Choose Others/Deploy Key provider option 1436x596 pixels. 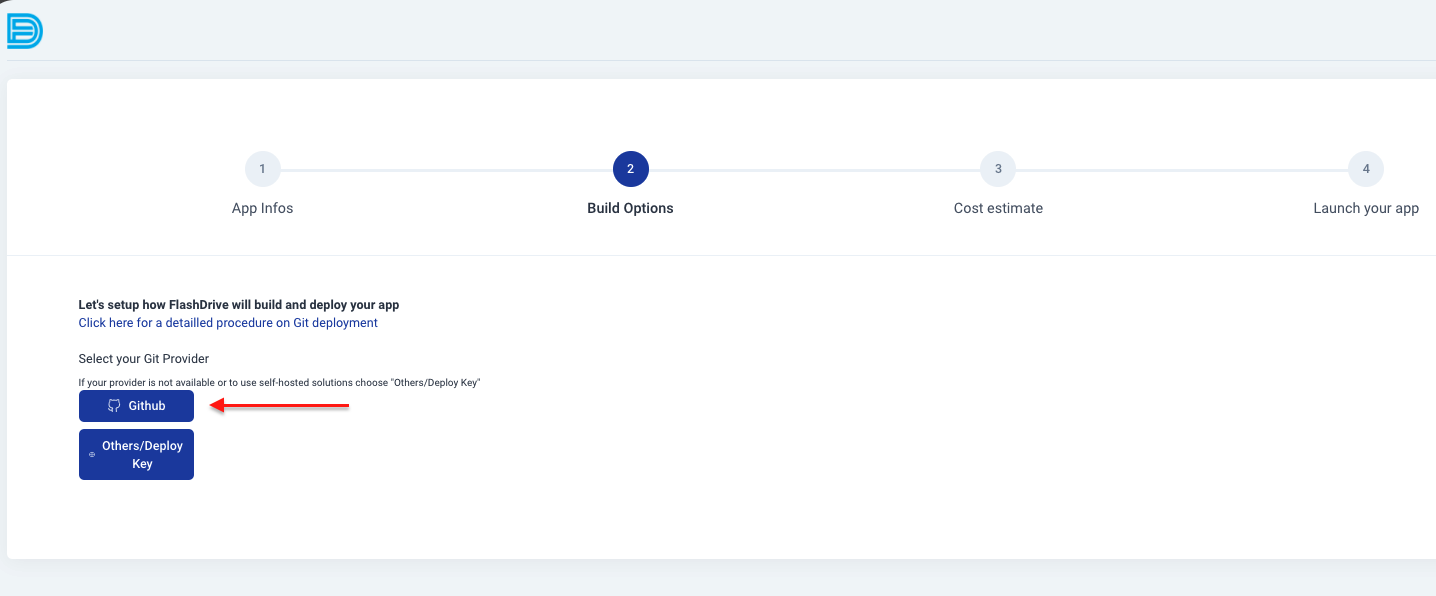pos(136,453)
